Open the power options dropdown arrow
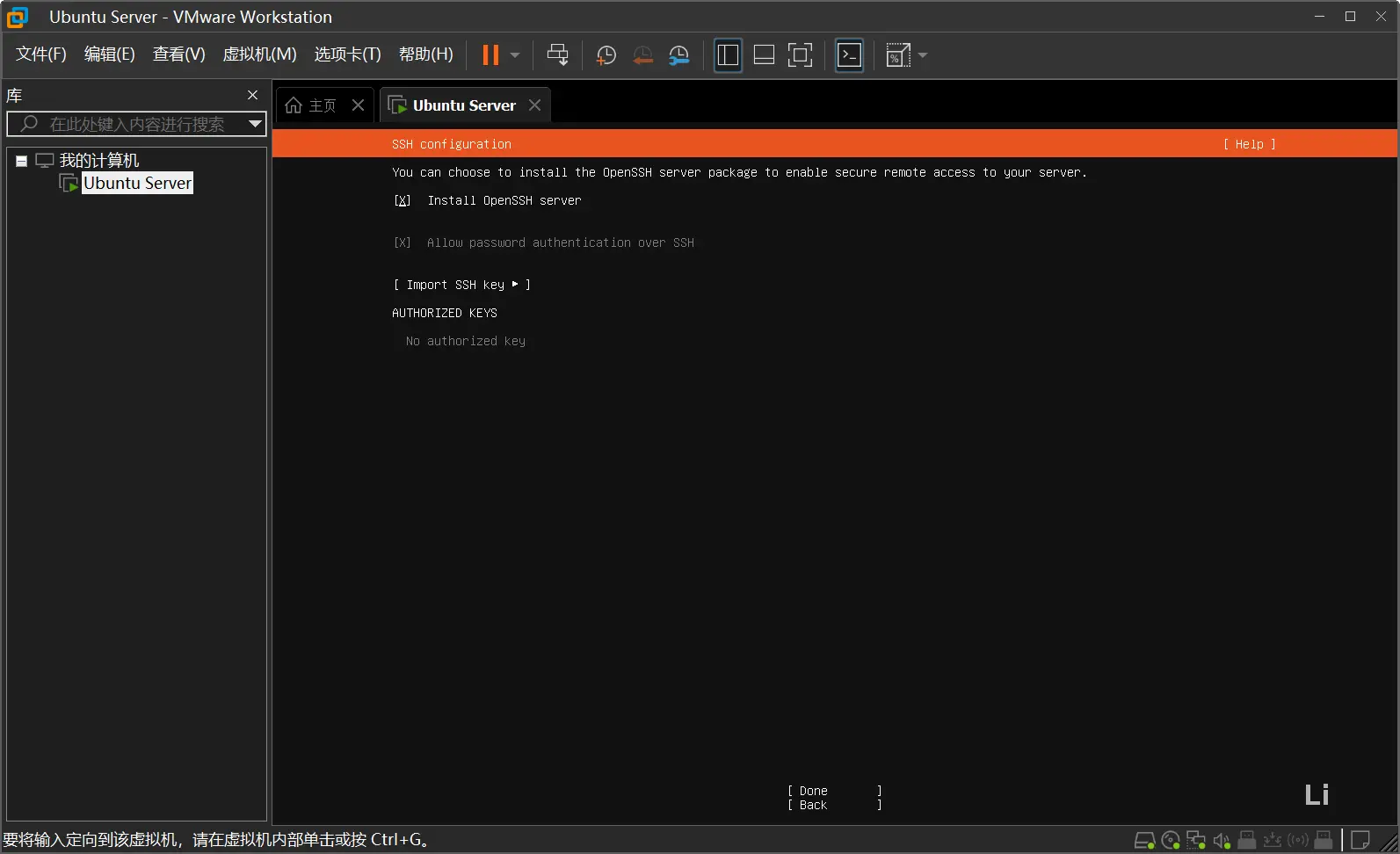Viewport: 1400px width, 854px height. pyautogui.click(x=515, y=55)
